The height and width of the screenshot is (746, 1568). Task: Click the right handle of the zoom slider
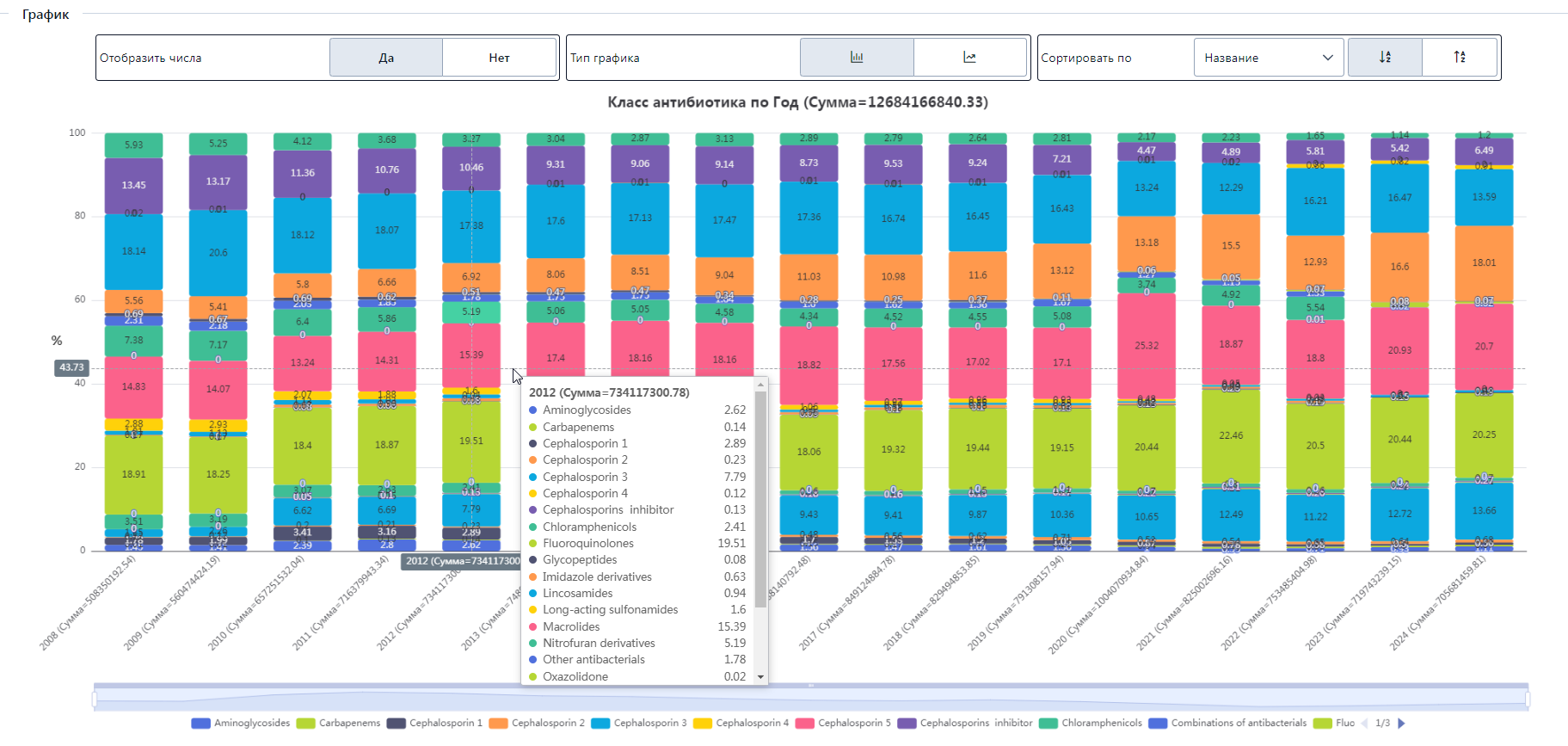click(1528, 699)
